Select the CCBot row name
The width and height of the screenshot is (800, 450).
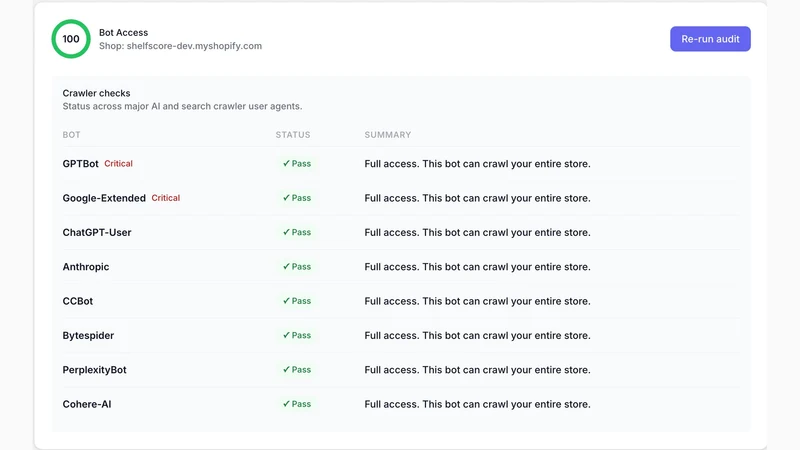coord(78,301)
